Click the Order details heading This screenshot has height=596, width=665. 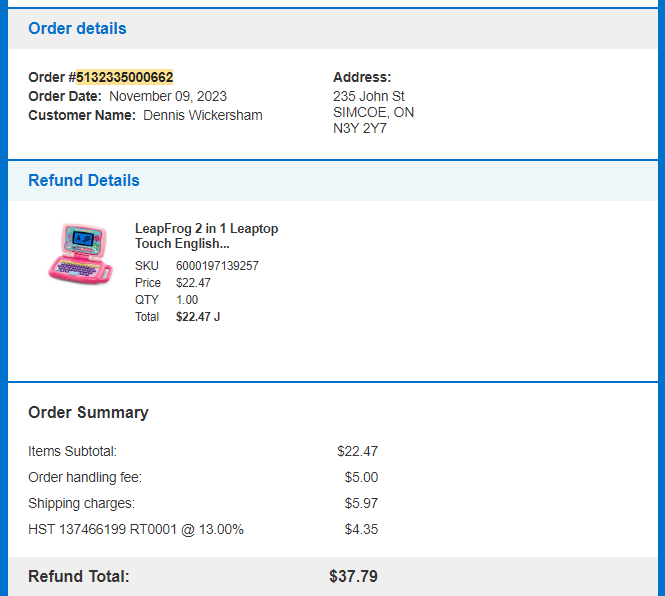[x=77, y=28]
